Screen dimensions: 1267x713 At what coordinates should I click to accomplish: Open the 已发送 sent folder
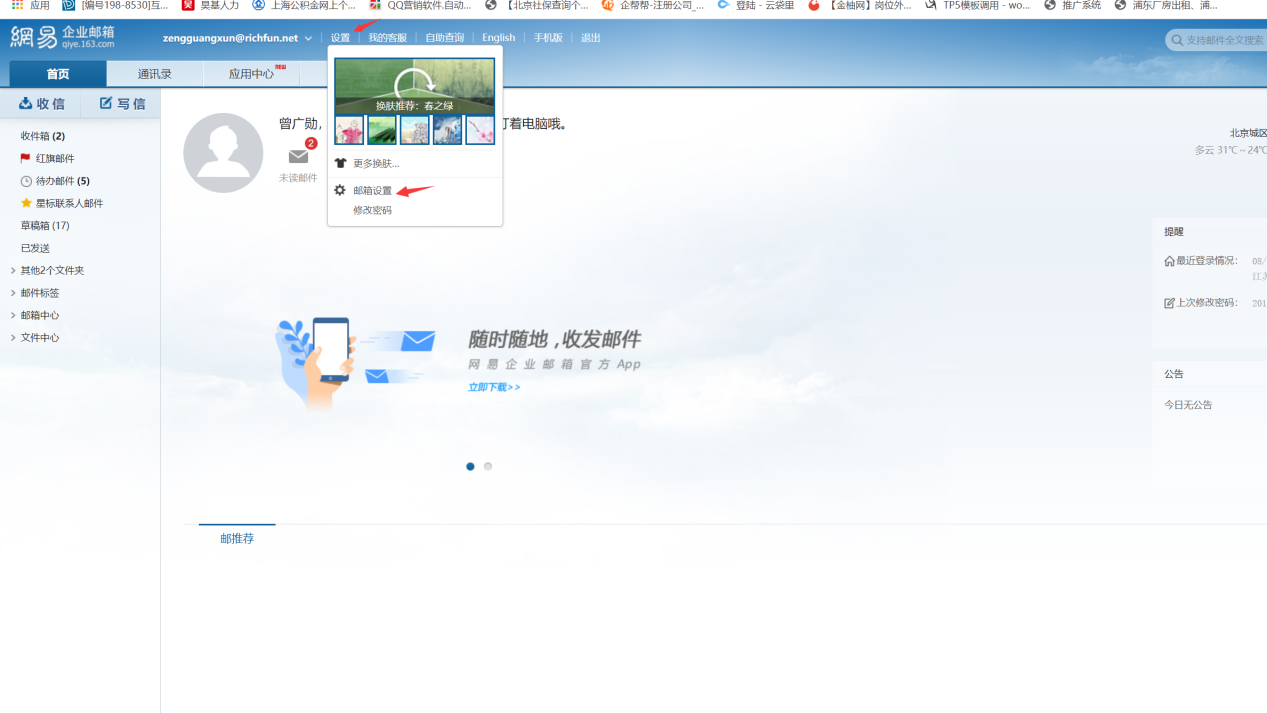tap(35, 248)
